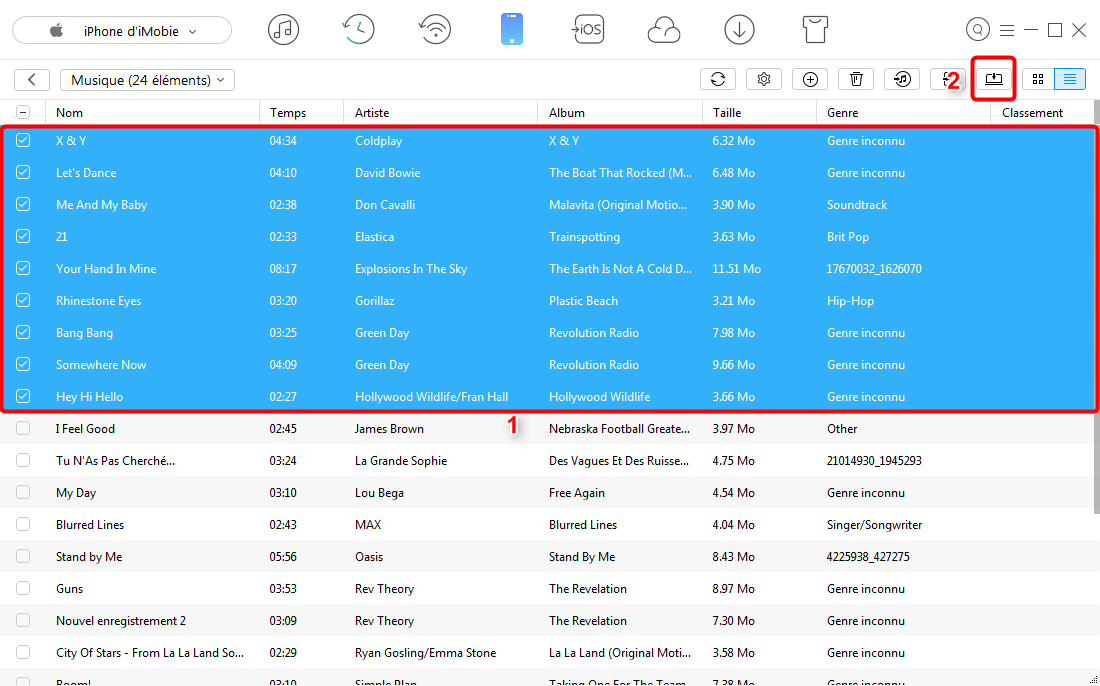1100x686 pixels.
Task: Sort by the Nom column header
Action: (152, 112)
